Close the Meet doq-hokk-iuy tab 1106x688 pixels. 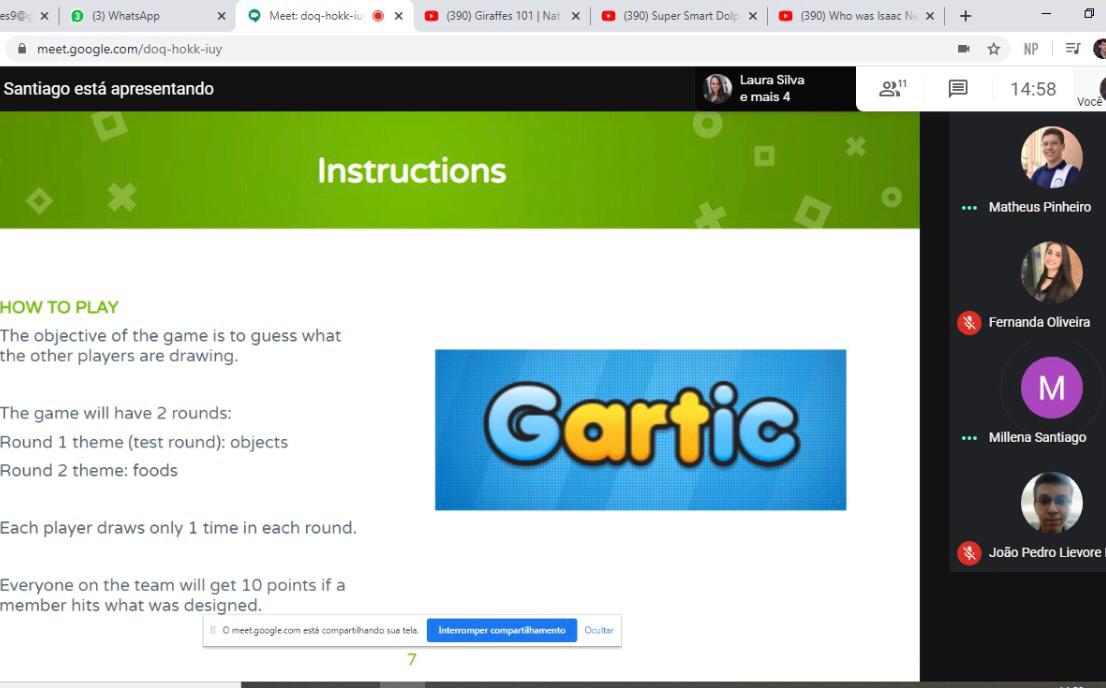(399, 16)
